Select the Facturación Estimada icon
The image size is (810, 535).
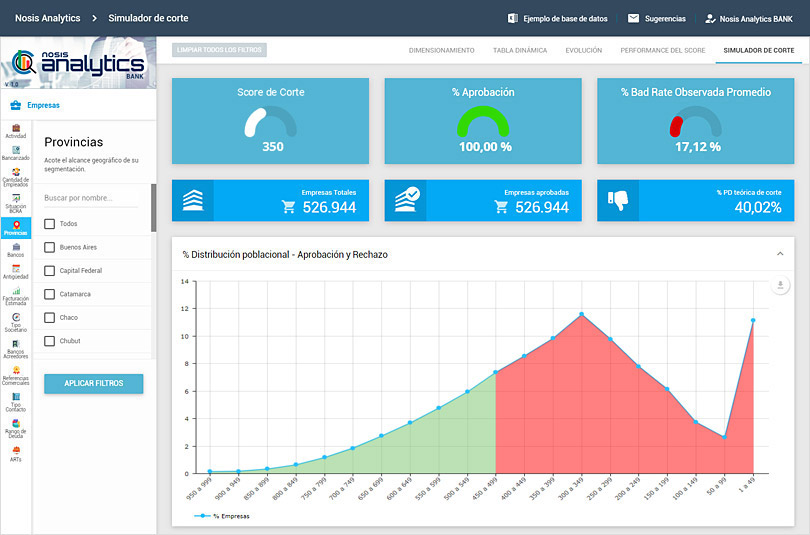[16, 291]
